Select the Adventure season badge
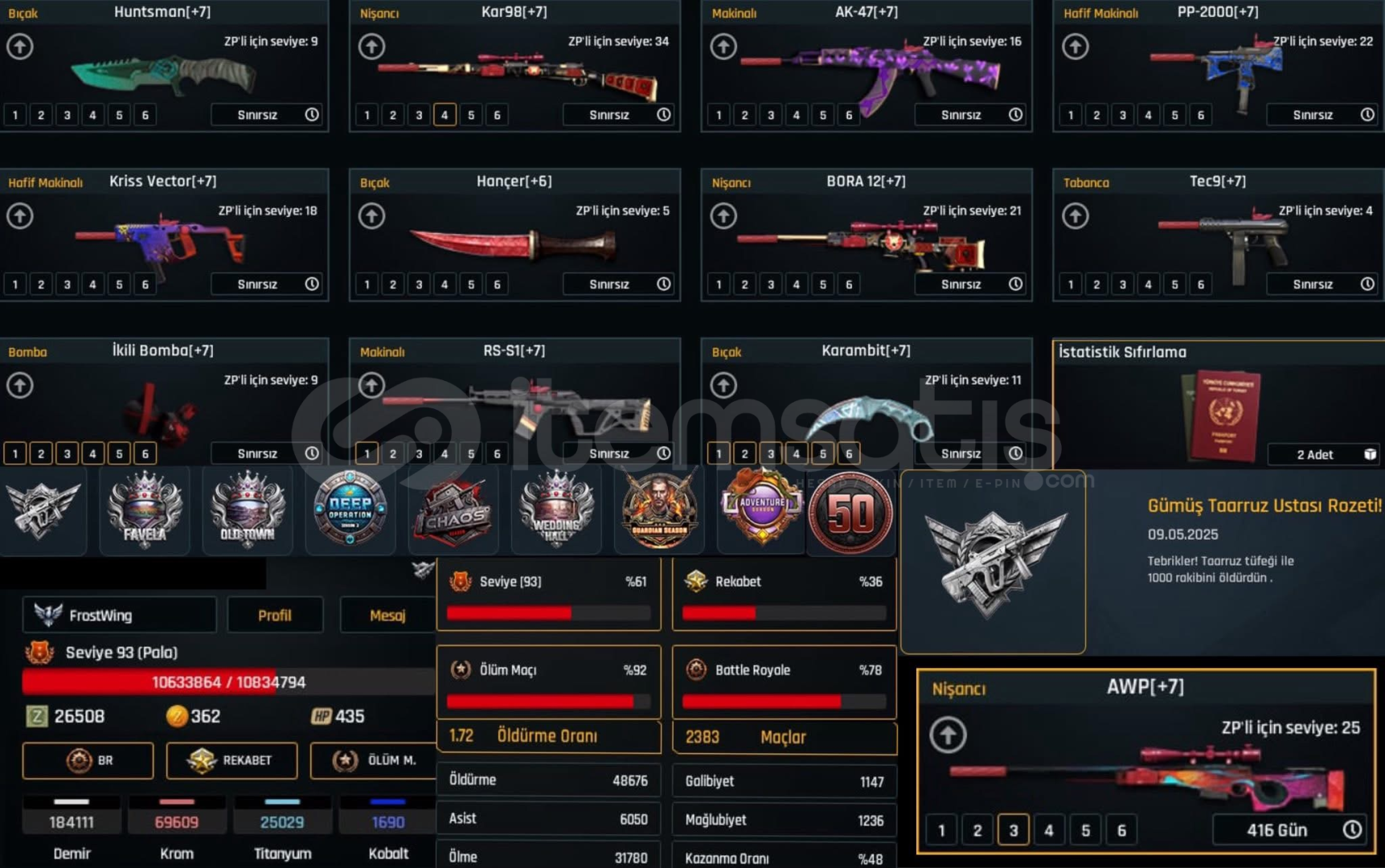Image resolution: width=1385 pixels, height=868 pixels. 761,510
